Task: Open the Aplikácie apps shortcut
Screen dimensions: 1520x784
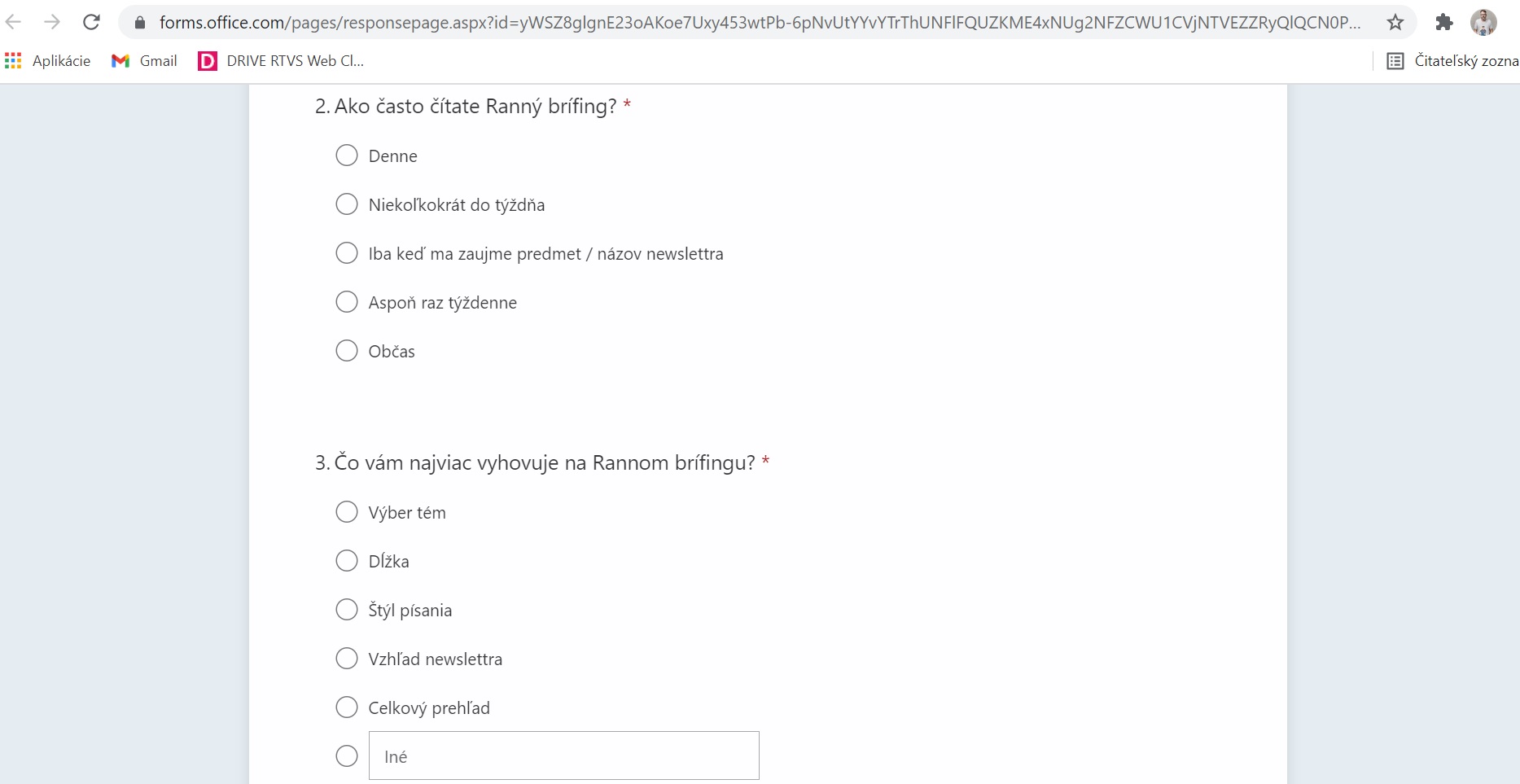Action: pyautogui.click(x=47, y=61)
